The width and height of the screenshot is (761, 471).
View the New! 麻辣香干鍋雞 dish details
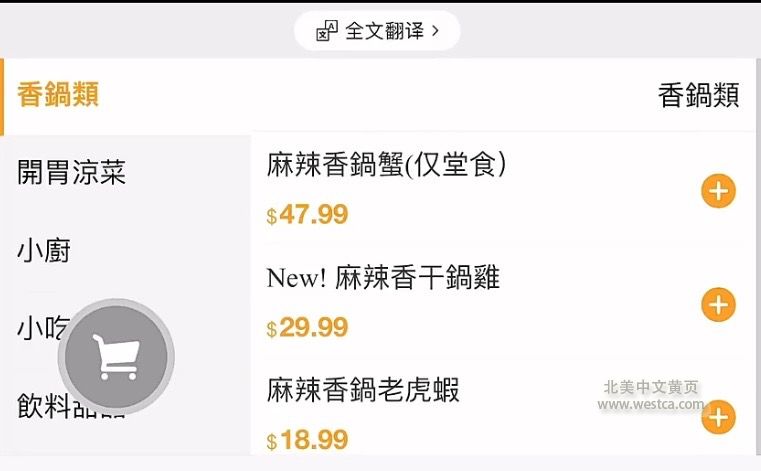point(383,278)
